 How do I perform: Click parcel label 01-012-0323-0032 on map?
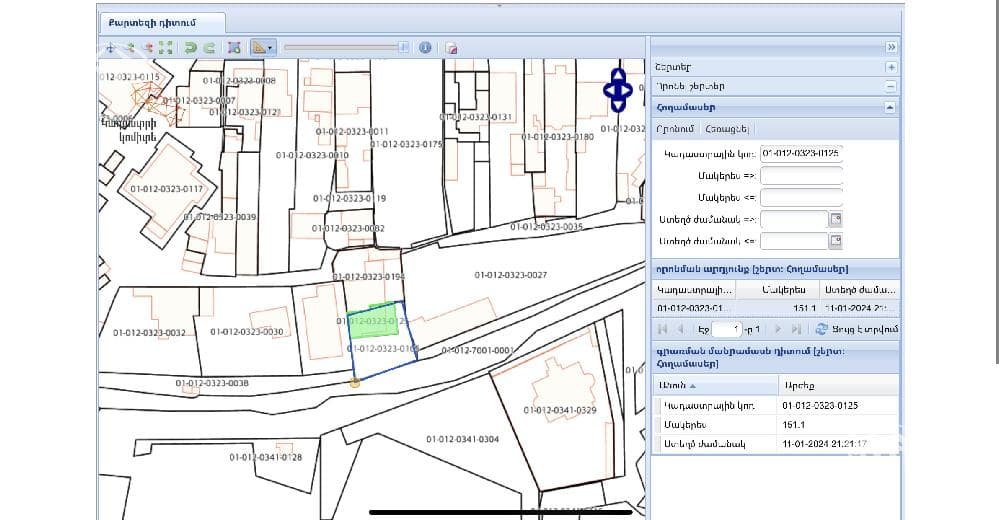coord(149,332)
